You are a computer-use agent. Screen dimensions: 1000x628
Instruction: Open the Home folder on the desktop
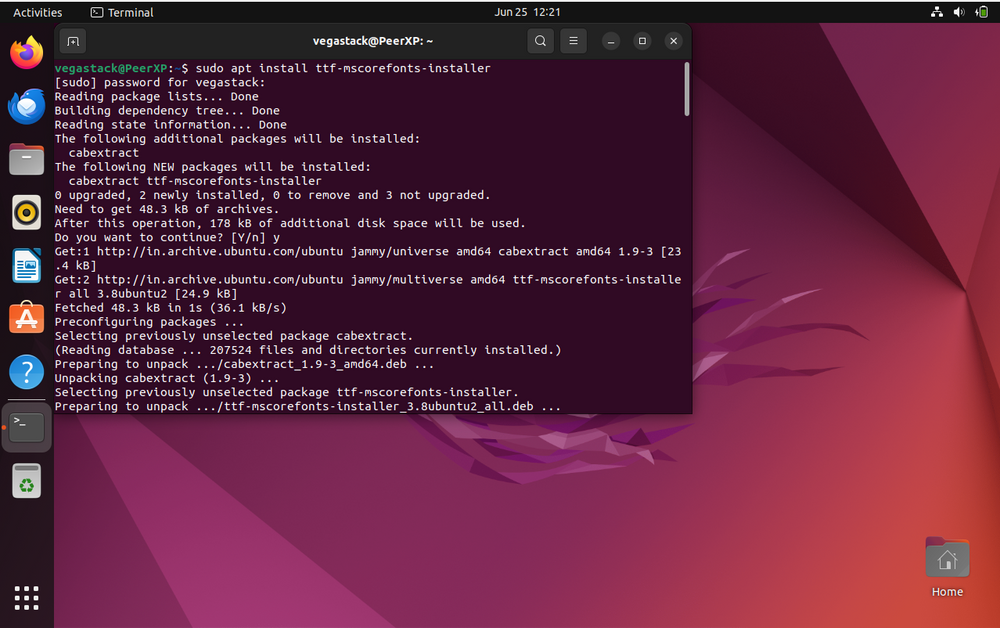(x=946, y=557)
